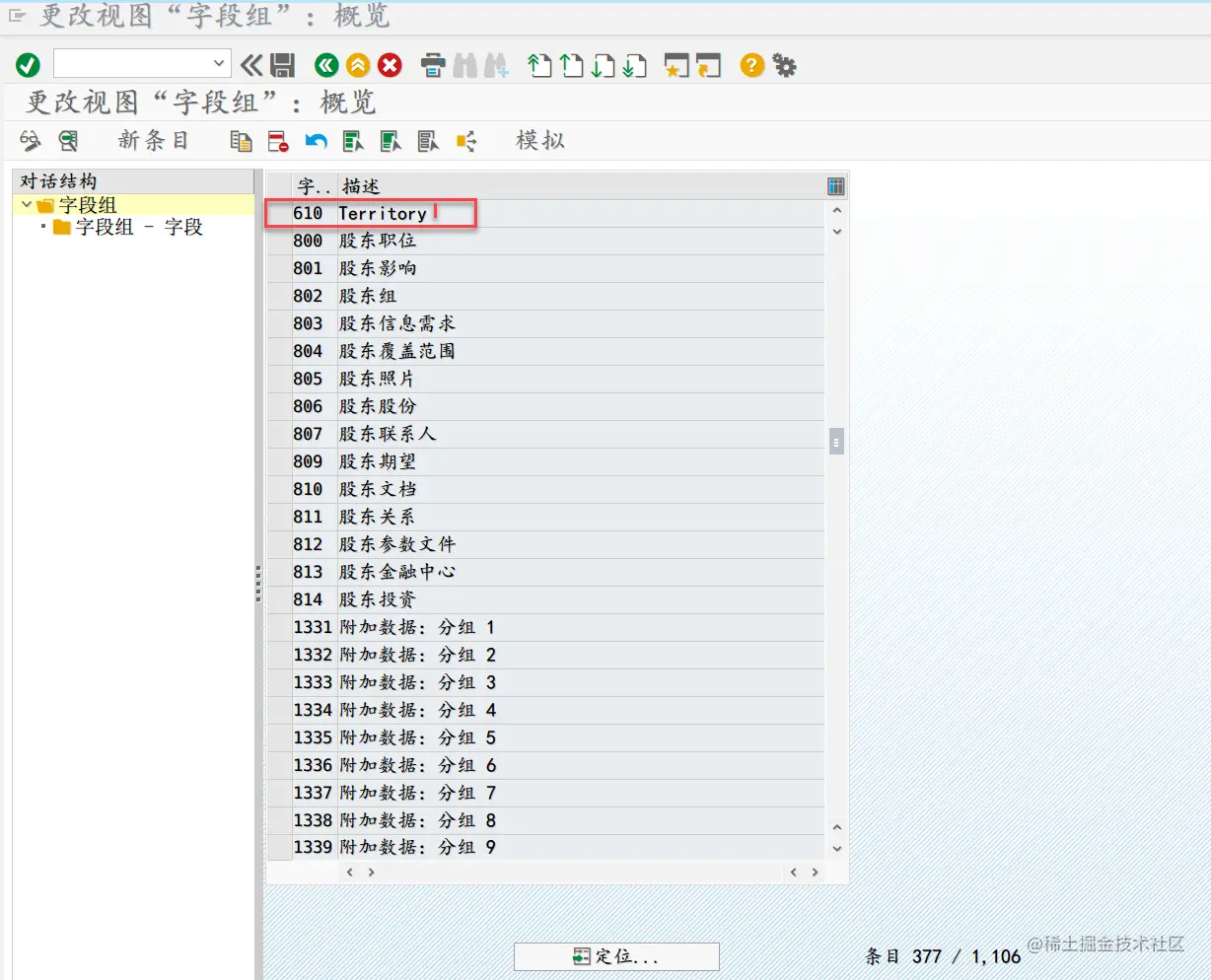Collapse the 字段组 tree node arrow
The width and height of the screenshot is (1211, 980).
(x=27, y=204)
